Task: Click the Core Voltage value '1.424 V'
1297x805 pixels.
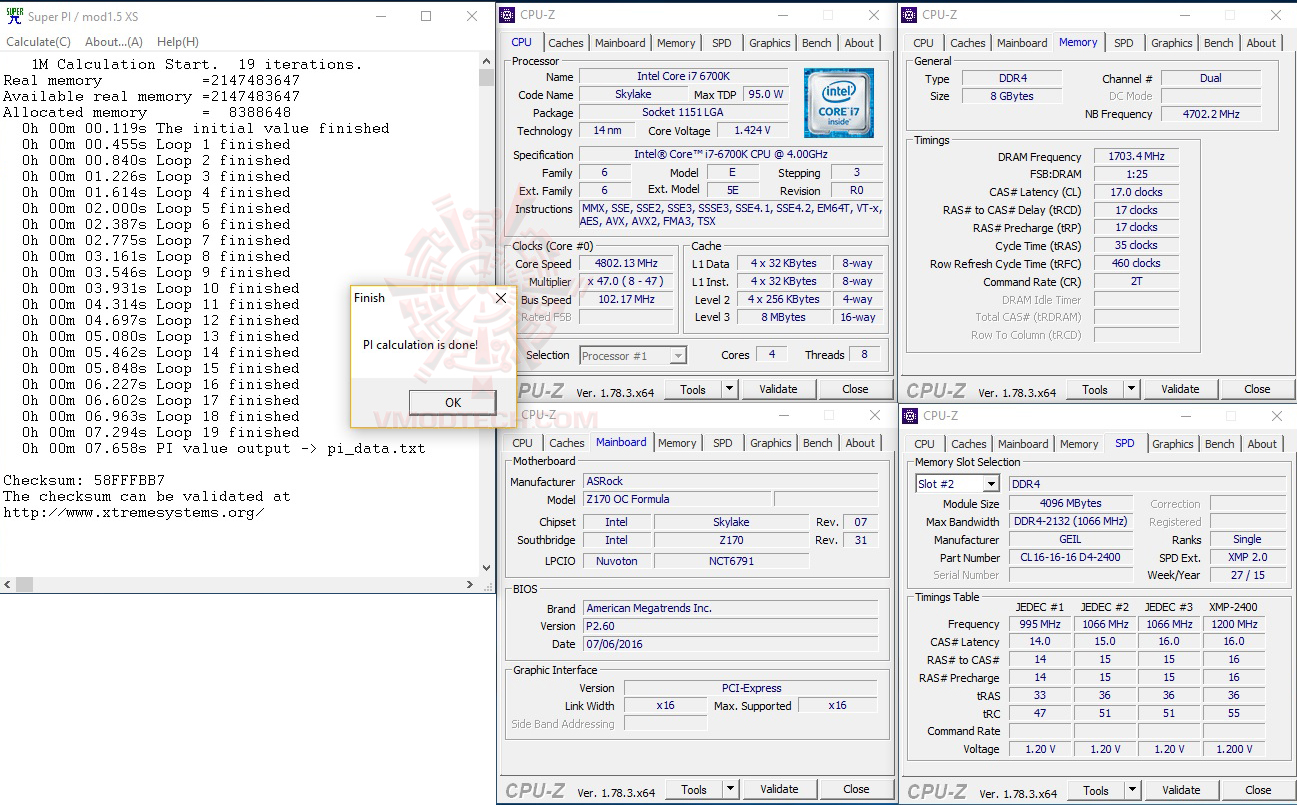Action: [x=755, y=131]
